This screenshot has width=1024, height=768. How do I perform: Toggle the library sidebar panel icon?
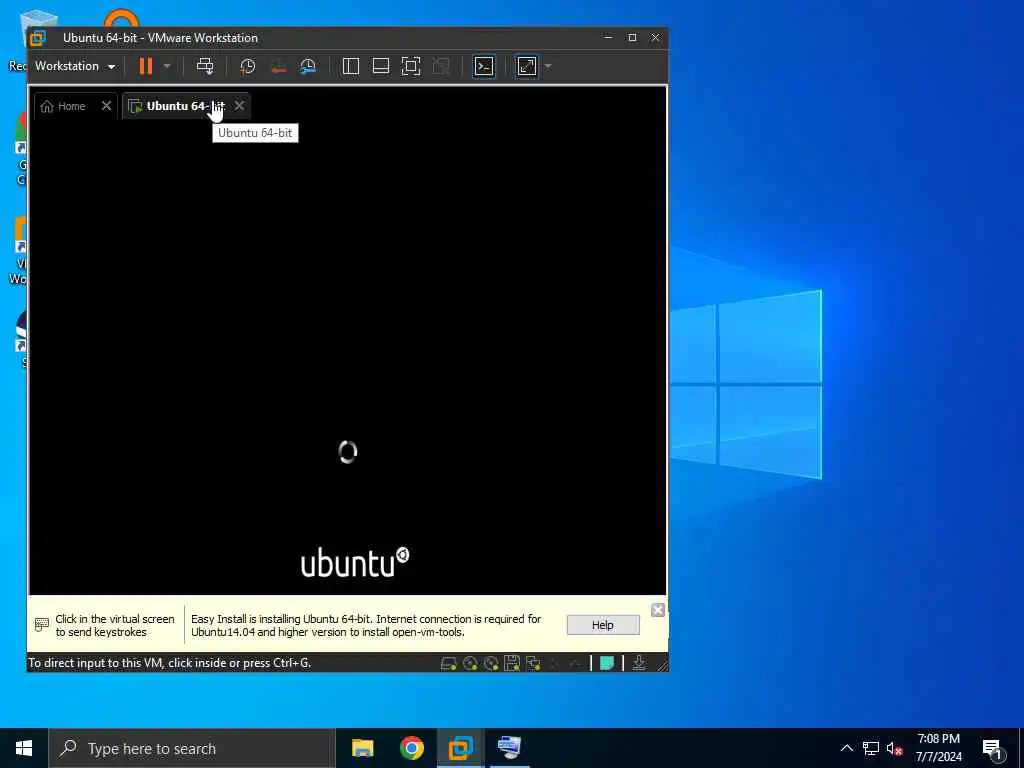point(351,66)
